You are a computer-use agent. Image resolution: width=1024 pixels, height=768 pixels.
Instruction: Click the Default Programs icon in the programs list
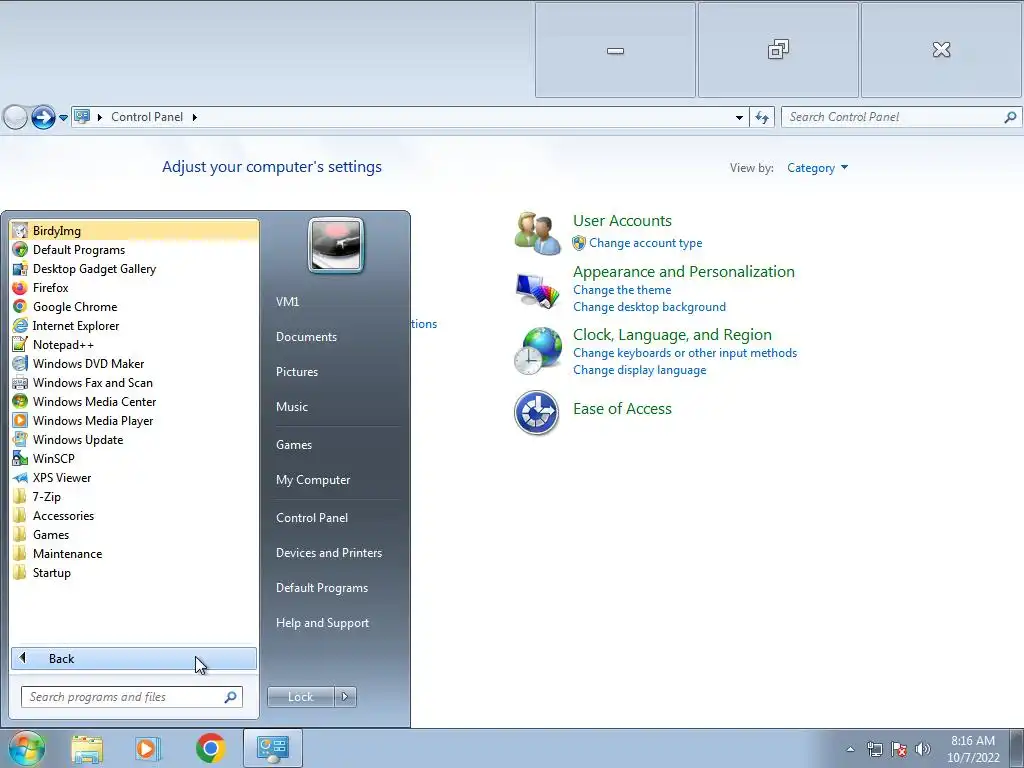[20, 249]
